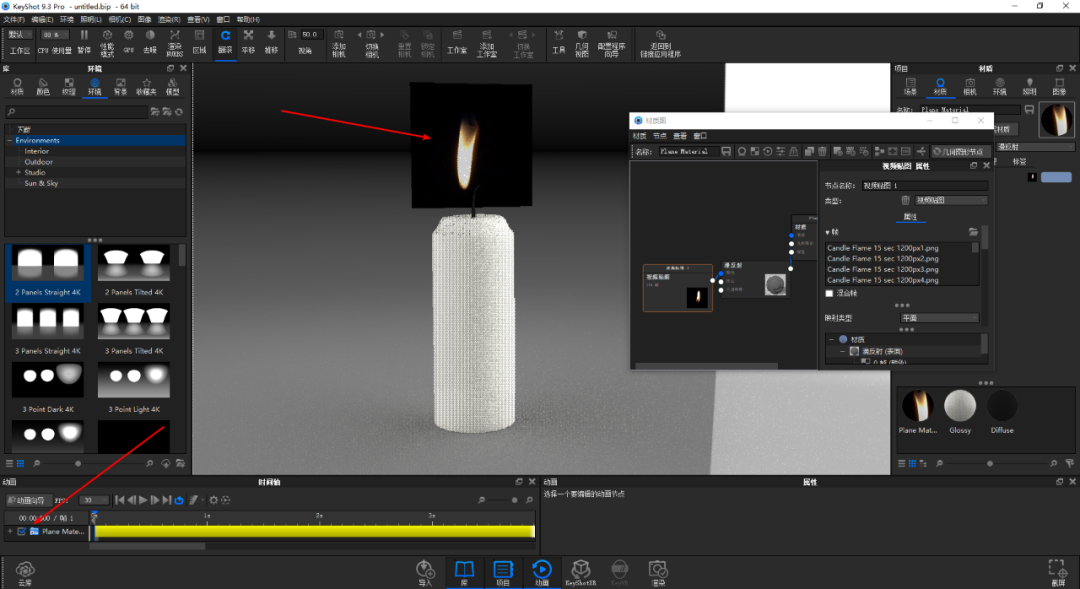1080x589 pixels.
Task: Toggle the Library (库) panel in bottom bar
Action: coord(464,572)
